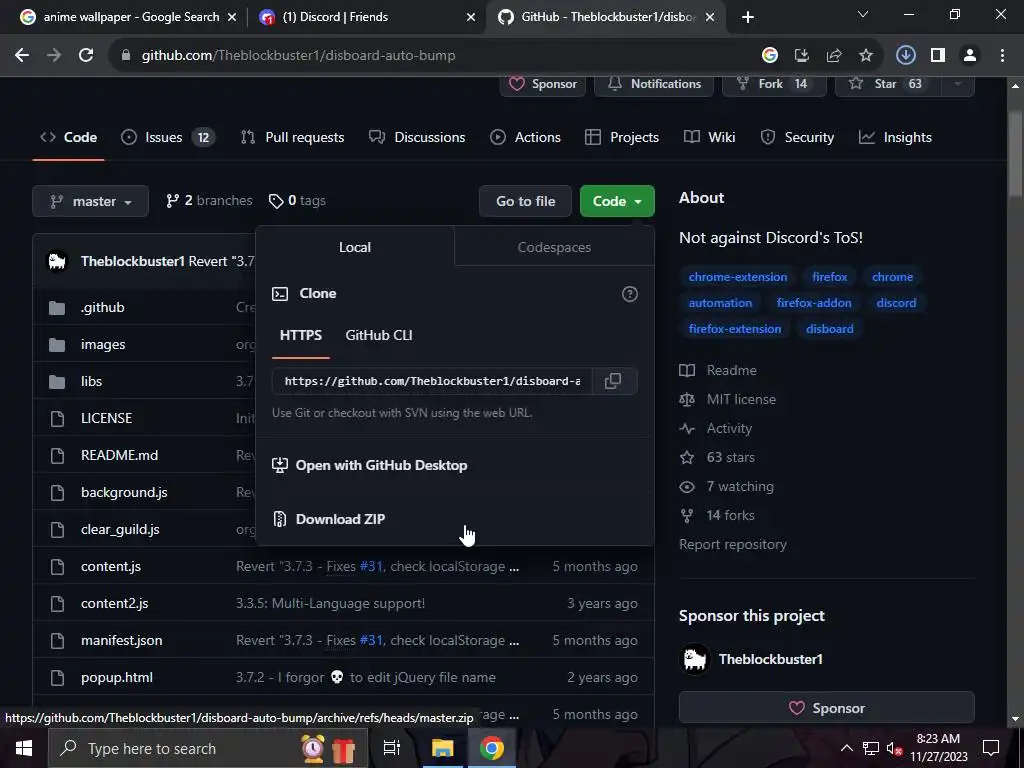Click the firefox-addon topic tag
The height and width of the screenshot is (768, 1024).
point(814,303)
